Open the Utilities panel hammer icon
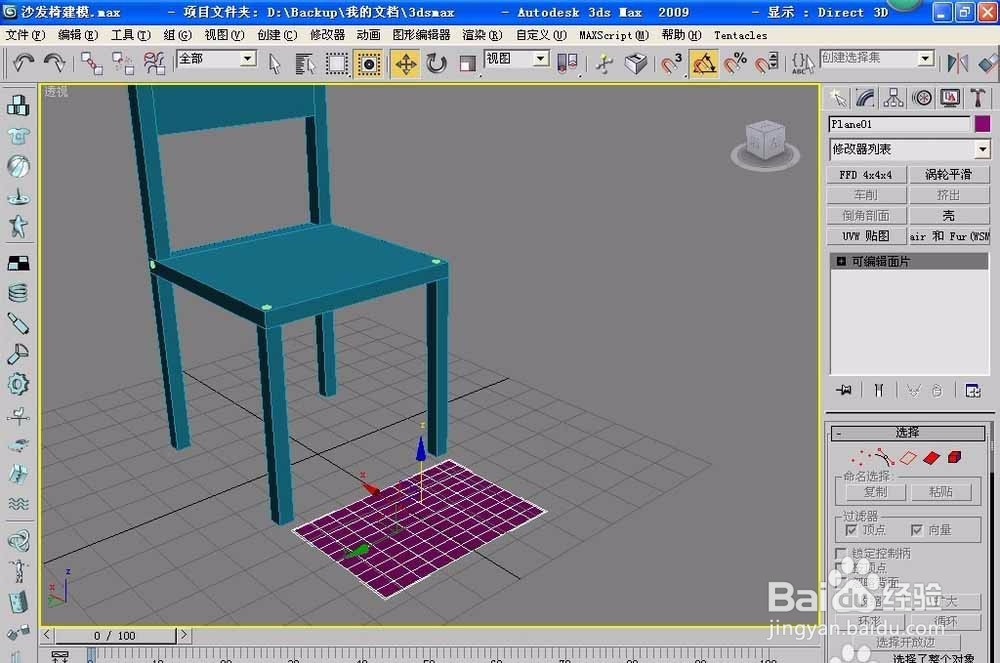This screenshot has height=663, width=1000. coord(977,97)
